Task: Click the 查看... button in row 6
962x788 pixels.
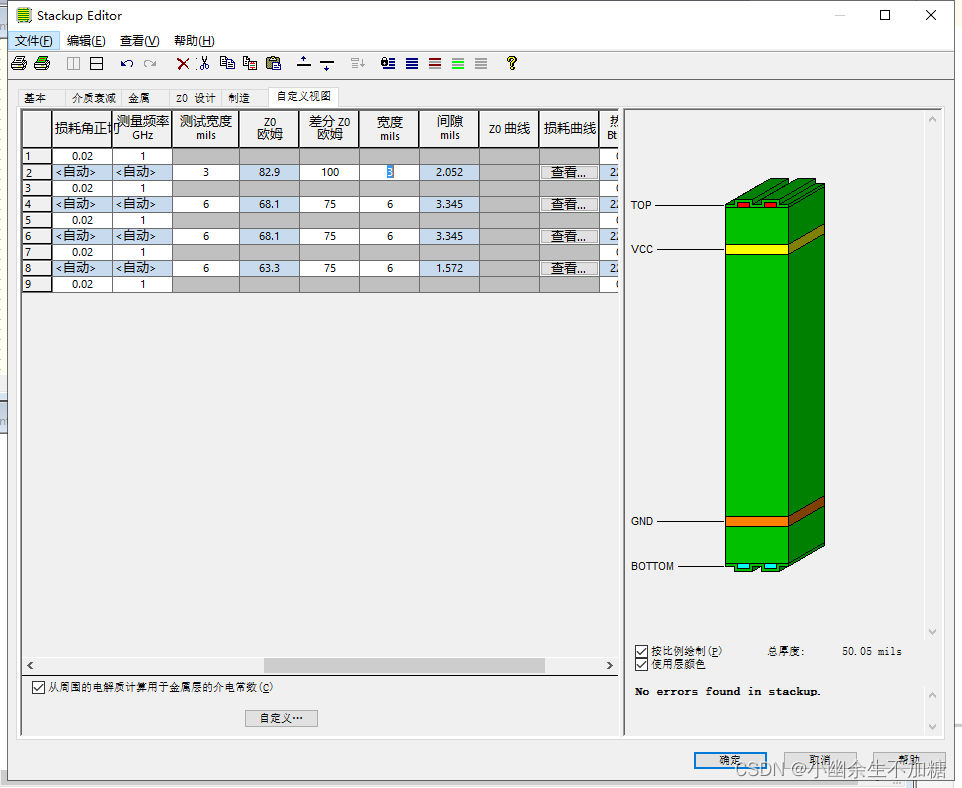Action: pos(569,236)
